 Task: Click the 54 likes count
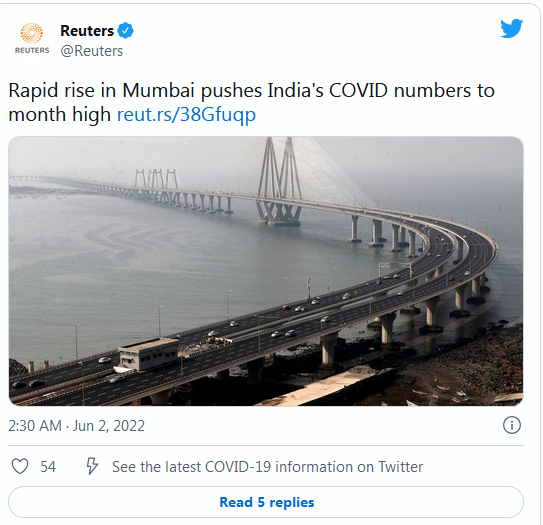(48, 466)
